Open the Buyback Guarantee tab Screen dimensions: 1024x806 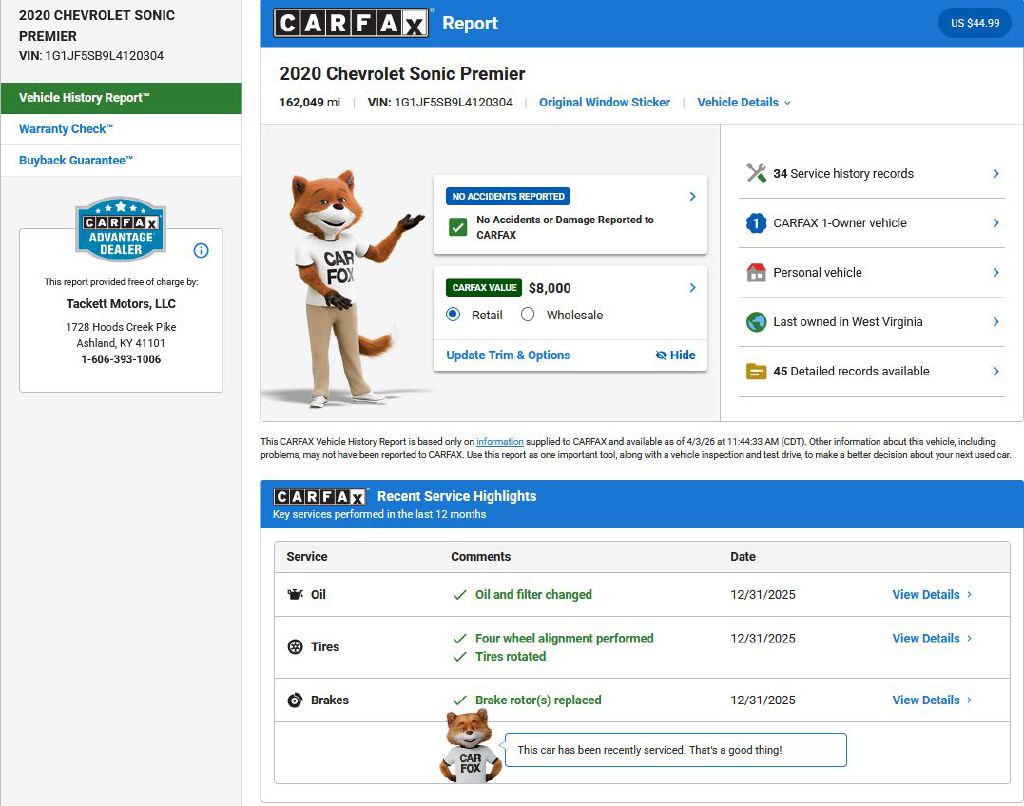coord(76,160)
